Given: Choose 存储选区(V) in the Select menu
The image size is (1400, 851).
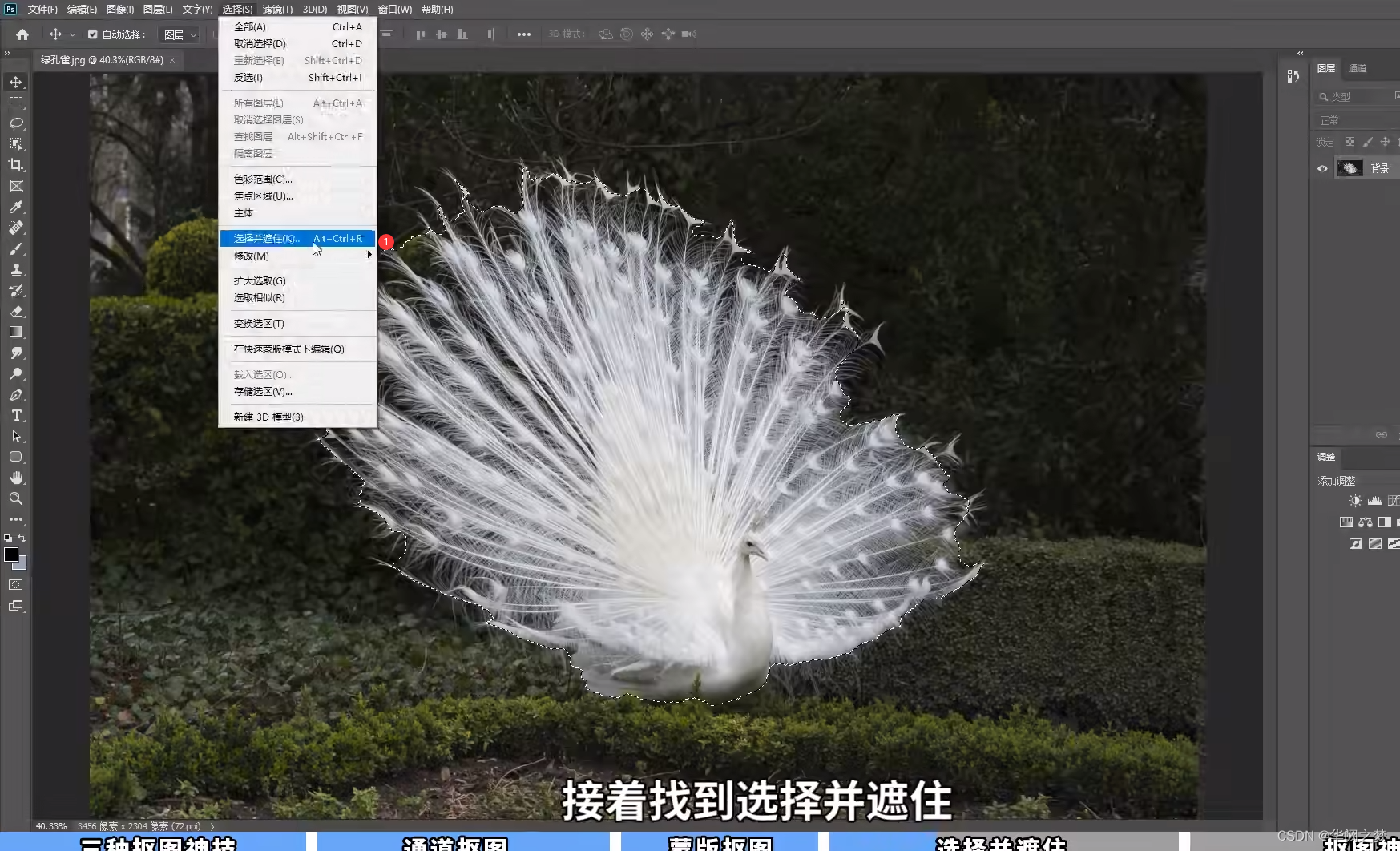Looking at the screenshot, I should click(297, 392).
